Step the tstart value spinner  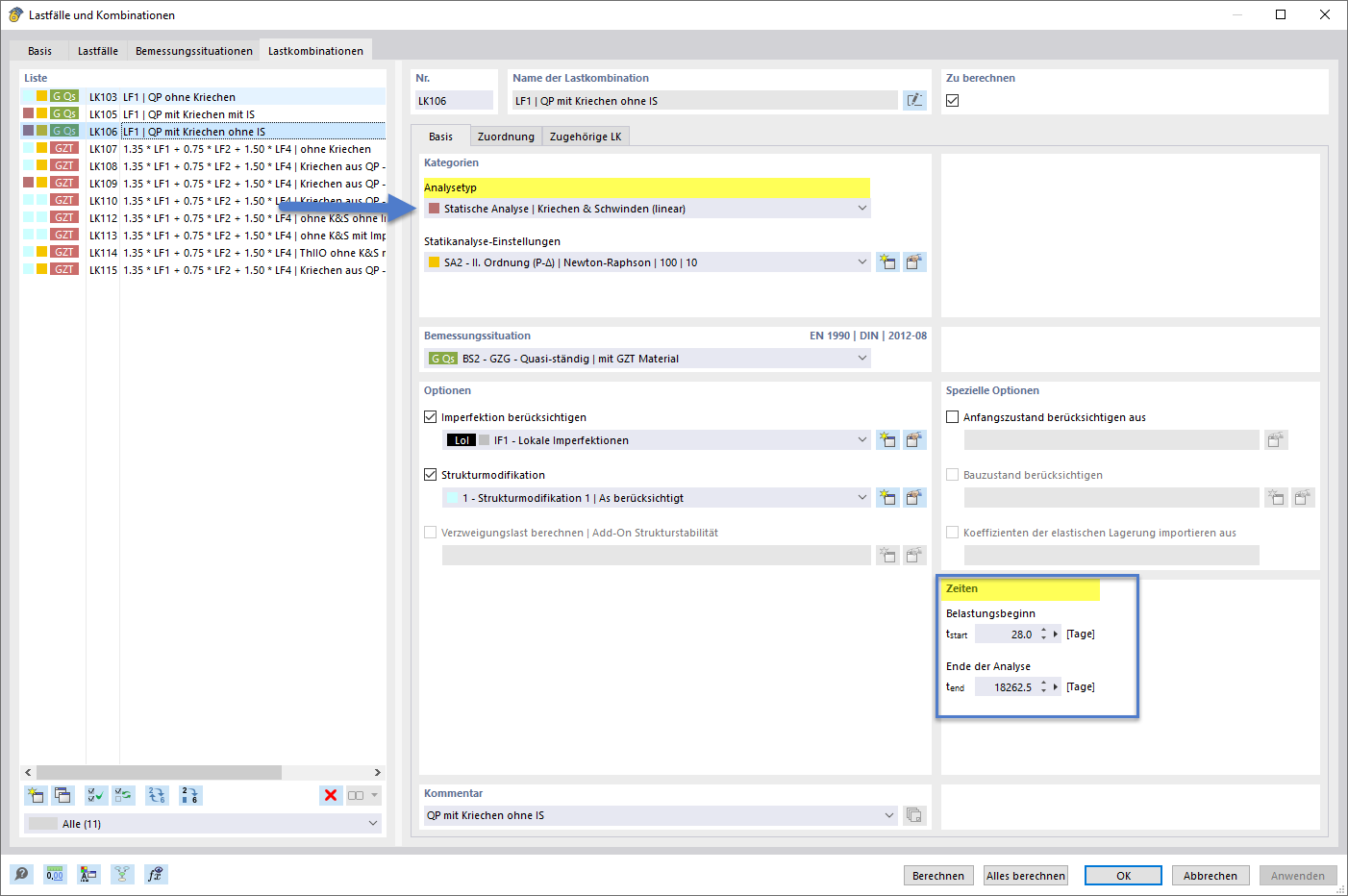click(x=1043, y=634)
